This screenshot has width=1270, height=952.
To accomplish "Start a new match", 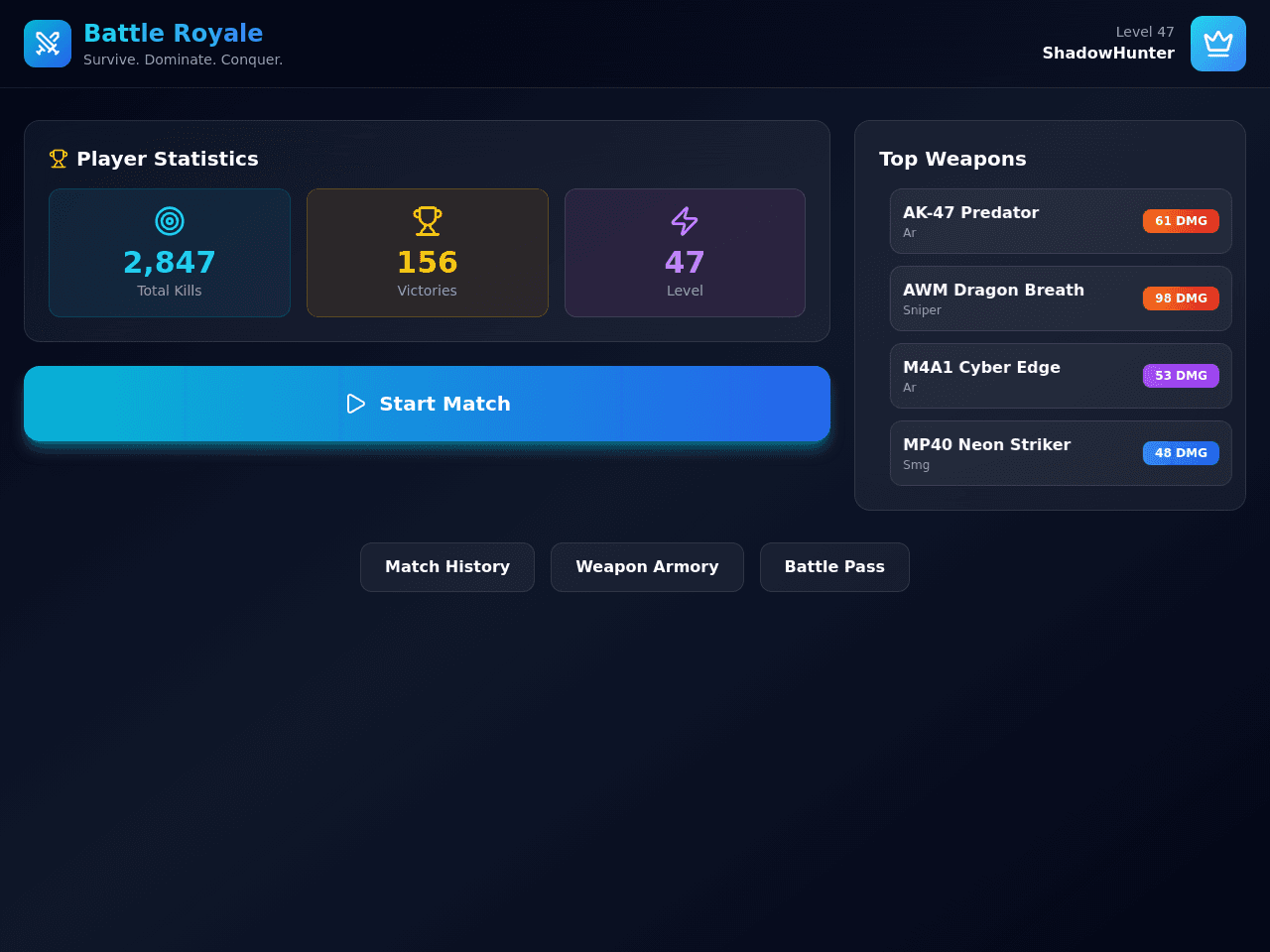I will 427,404.
